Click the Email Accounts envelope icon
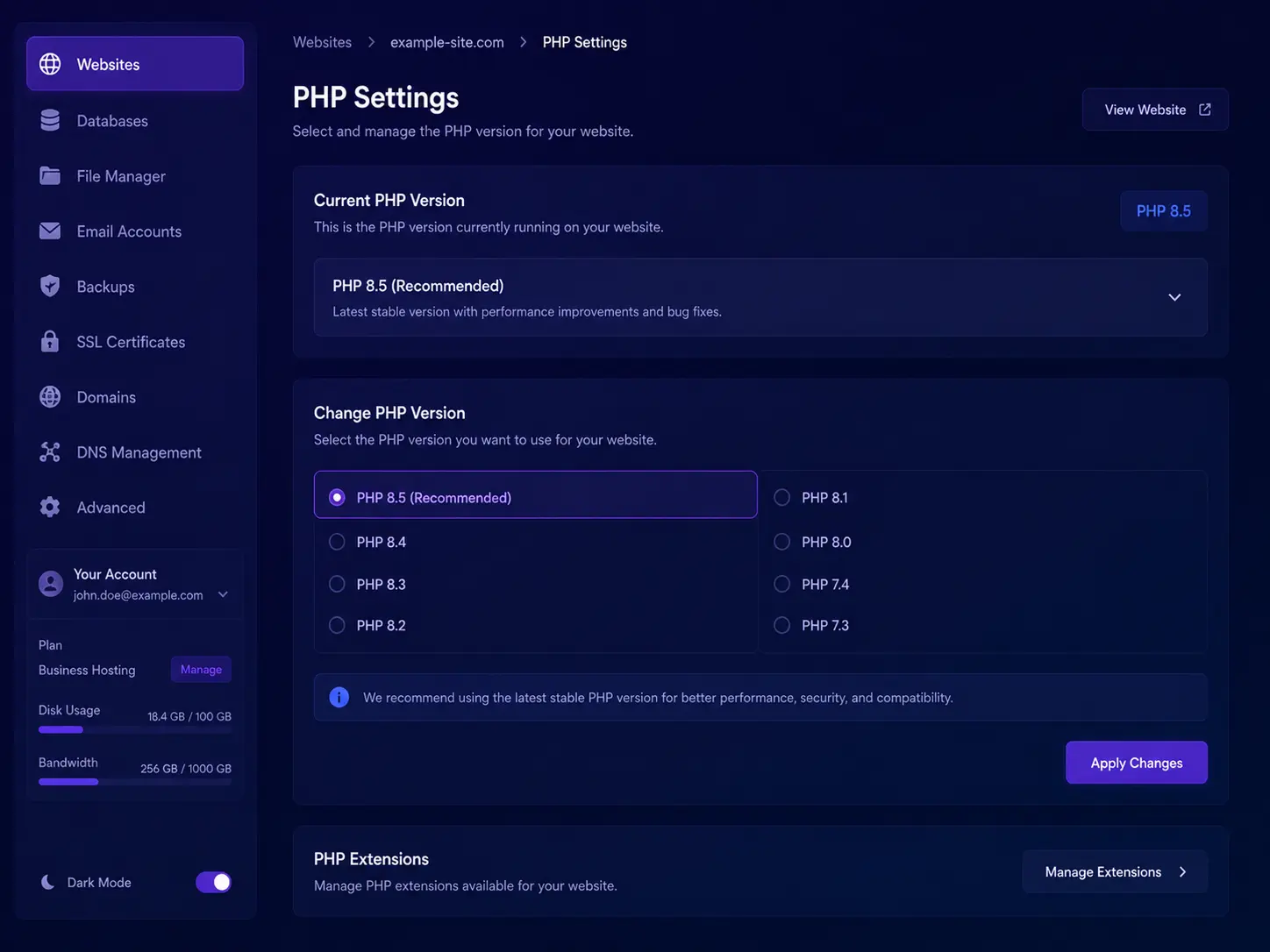The image size is (1270, 952). tap(50, 231)
